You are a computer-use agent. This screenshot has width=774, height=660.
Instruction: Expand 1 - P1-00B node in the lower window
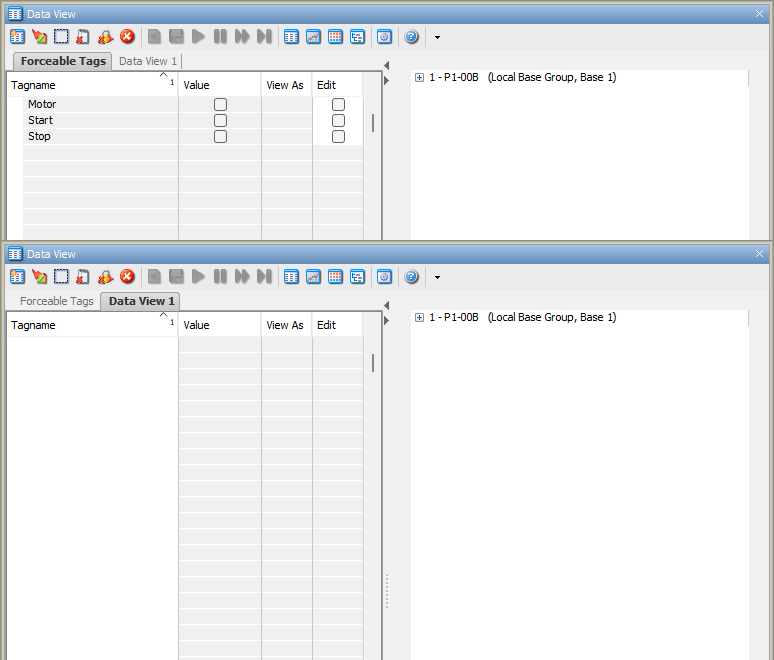(x=419, y=318)
